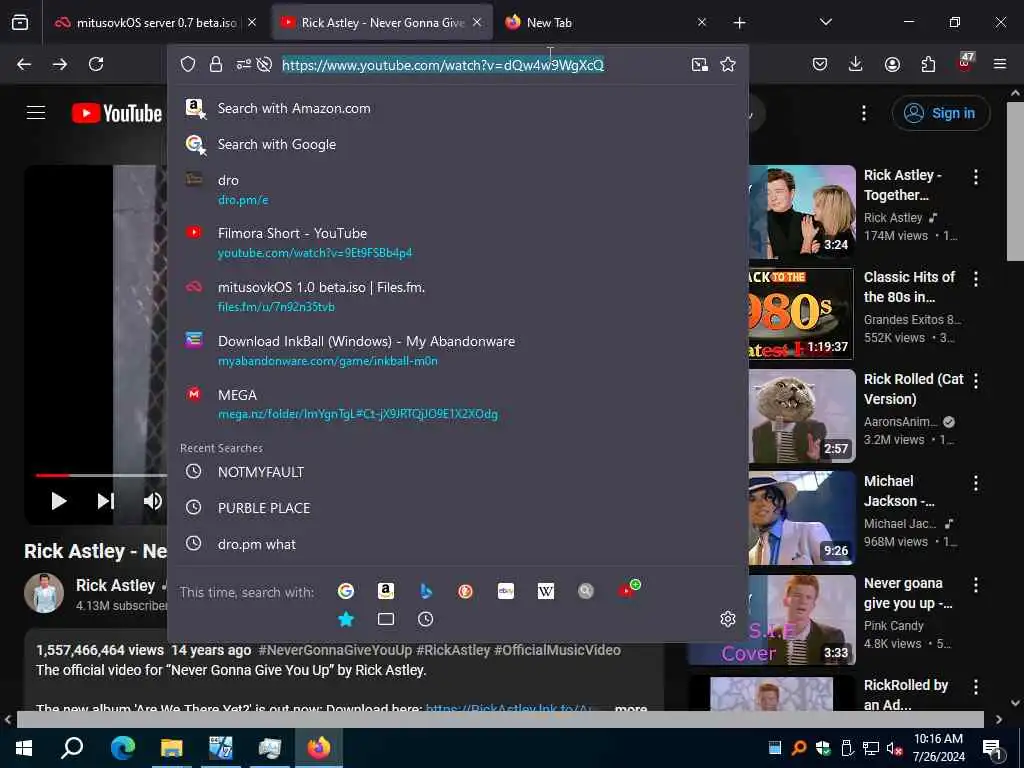Open #NeverGonnaGiveYouUp hashtag link

point(335,650)
